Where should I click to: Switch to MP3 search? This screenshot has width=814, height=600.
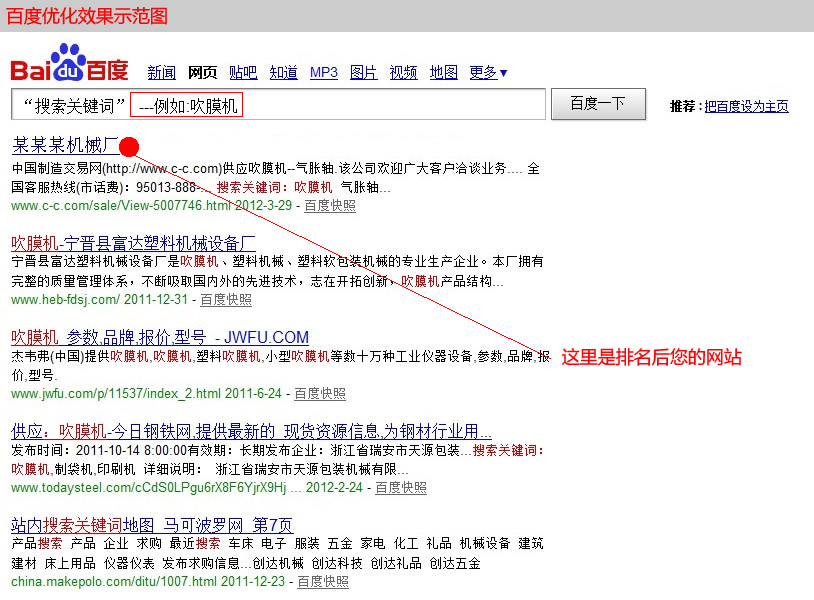coord(324,72)
